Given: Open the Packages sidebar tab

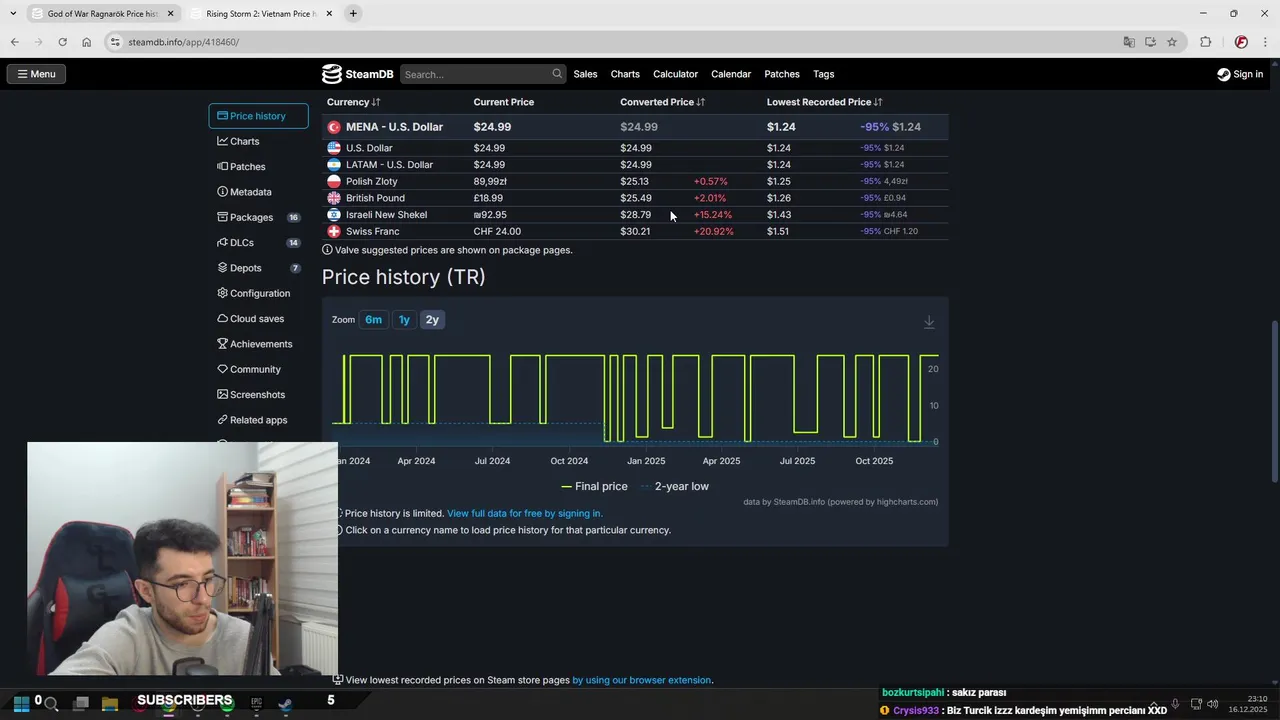Looking at the screenshot, I should click(x=258, y=217).
